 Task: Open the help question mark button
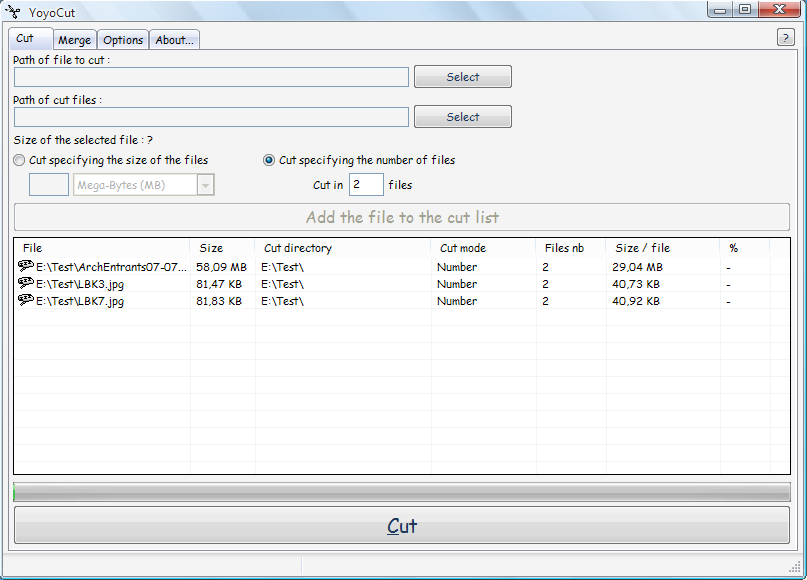785,38
